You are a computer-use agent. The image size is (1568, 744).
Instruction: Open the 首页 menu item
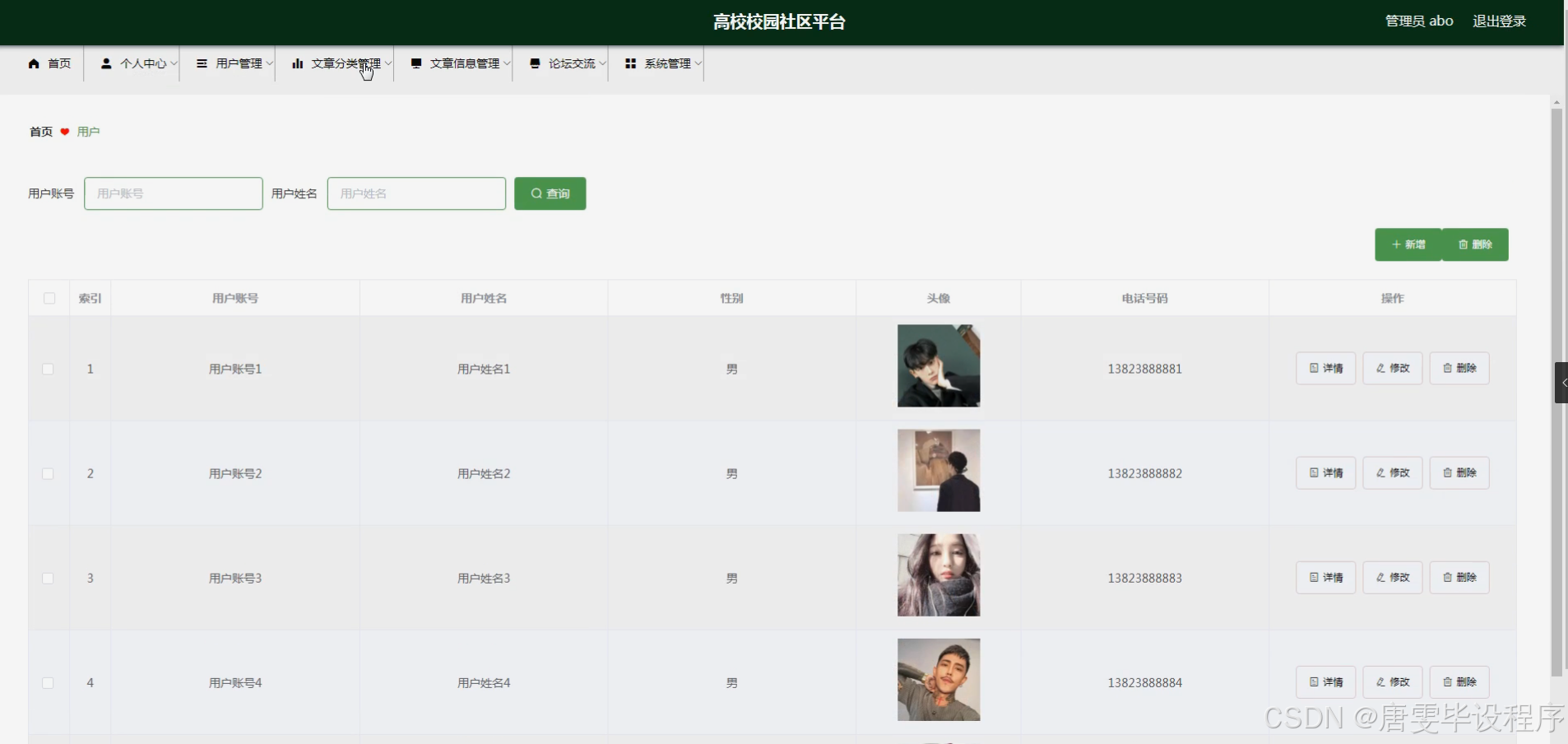(x=49, y=63)
